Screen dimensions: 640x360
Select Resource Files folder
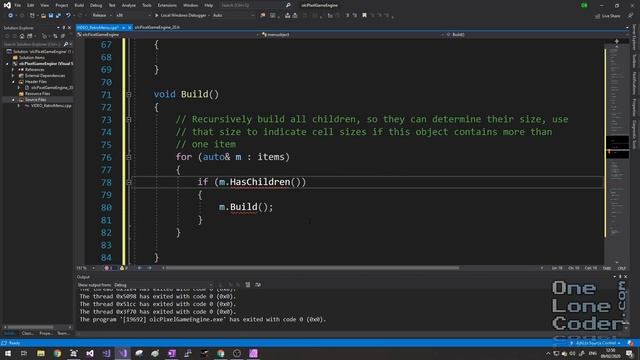[37, 93]
